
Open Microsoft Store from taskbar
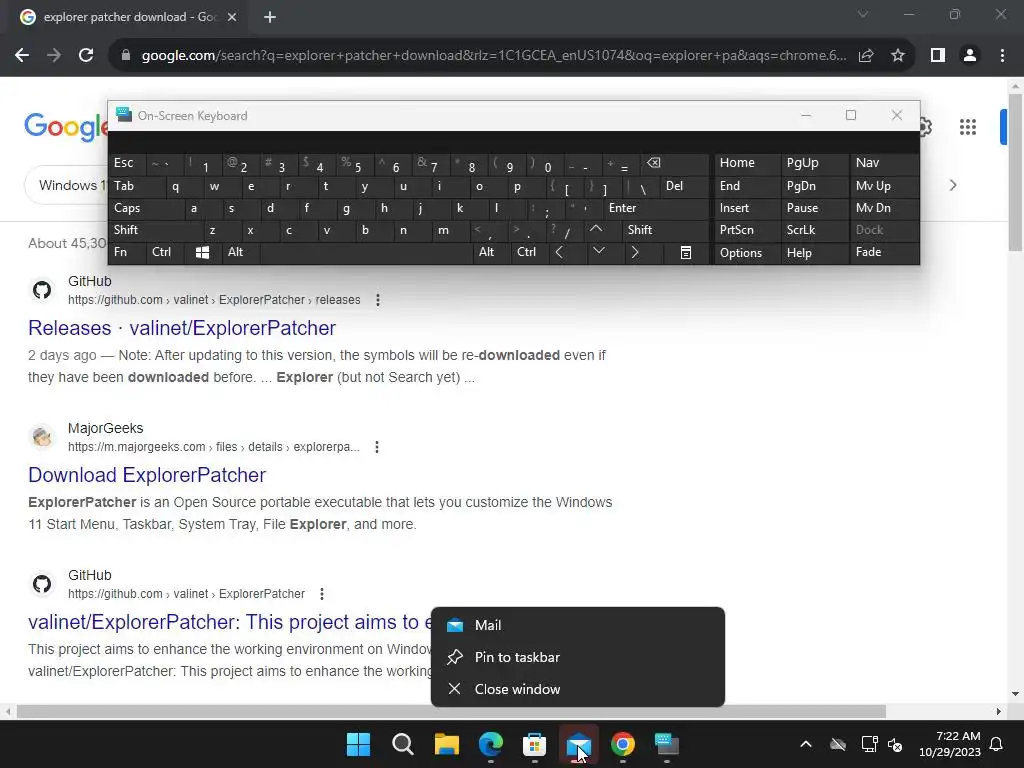(x=534, y=744)
